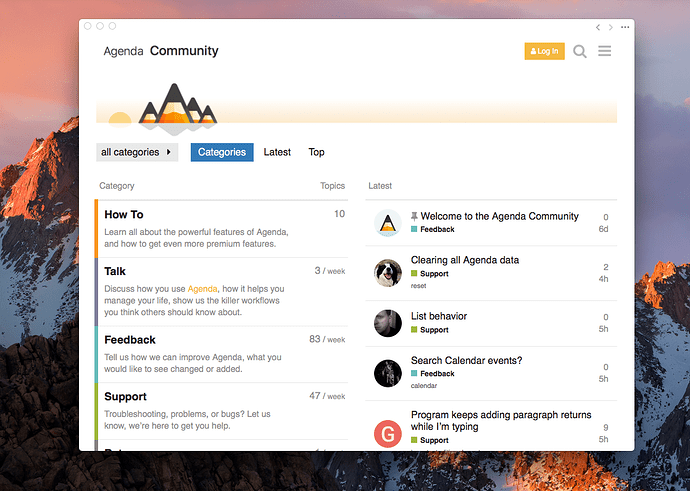Image resolution: width=690 pixels, height=491 pixels.
Task: Click the Support category description text
Action: (x=187, y=420)
